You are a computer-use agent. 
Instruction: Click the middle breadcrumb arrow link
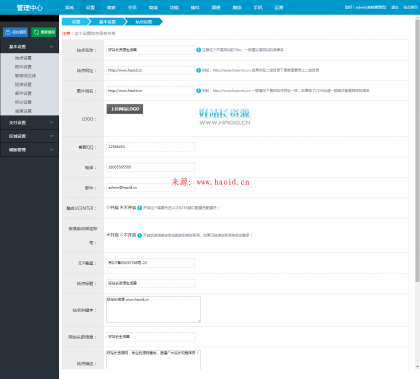[x=107, y=22]
